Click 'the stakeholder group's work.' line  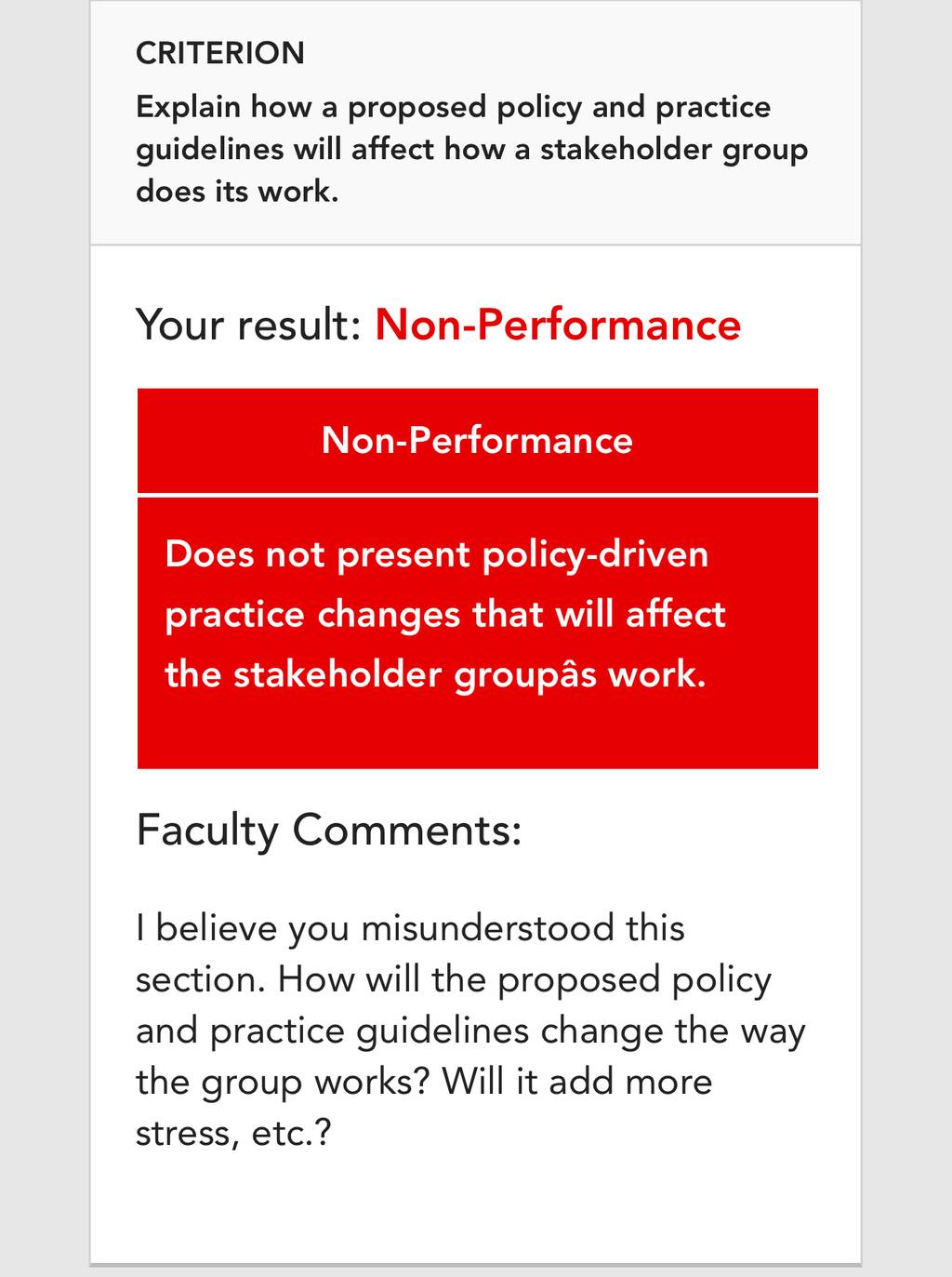[x=435, y=674]
